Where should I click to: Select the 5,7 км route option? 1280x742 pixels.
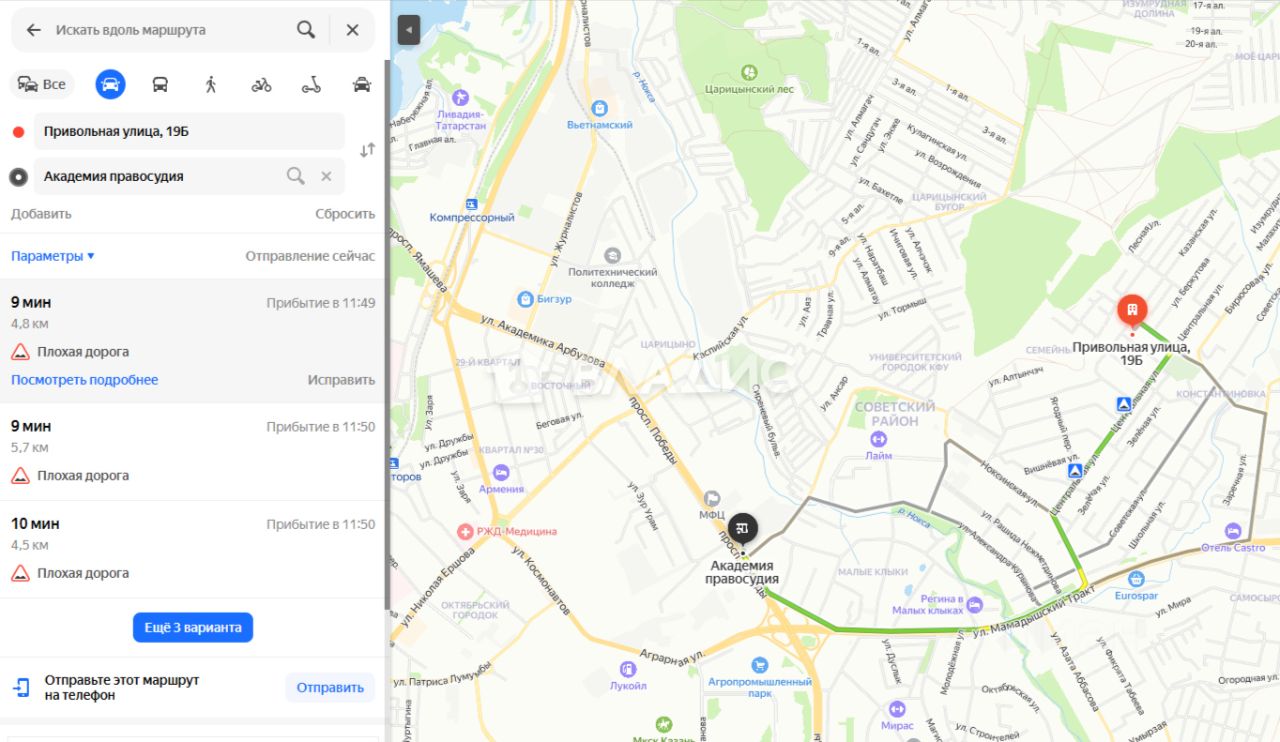tap(193, 452)
